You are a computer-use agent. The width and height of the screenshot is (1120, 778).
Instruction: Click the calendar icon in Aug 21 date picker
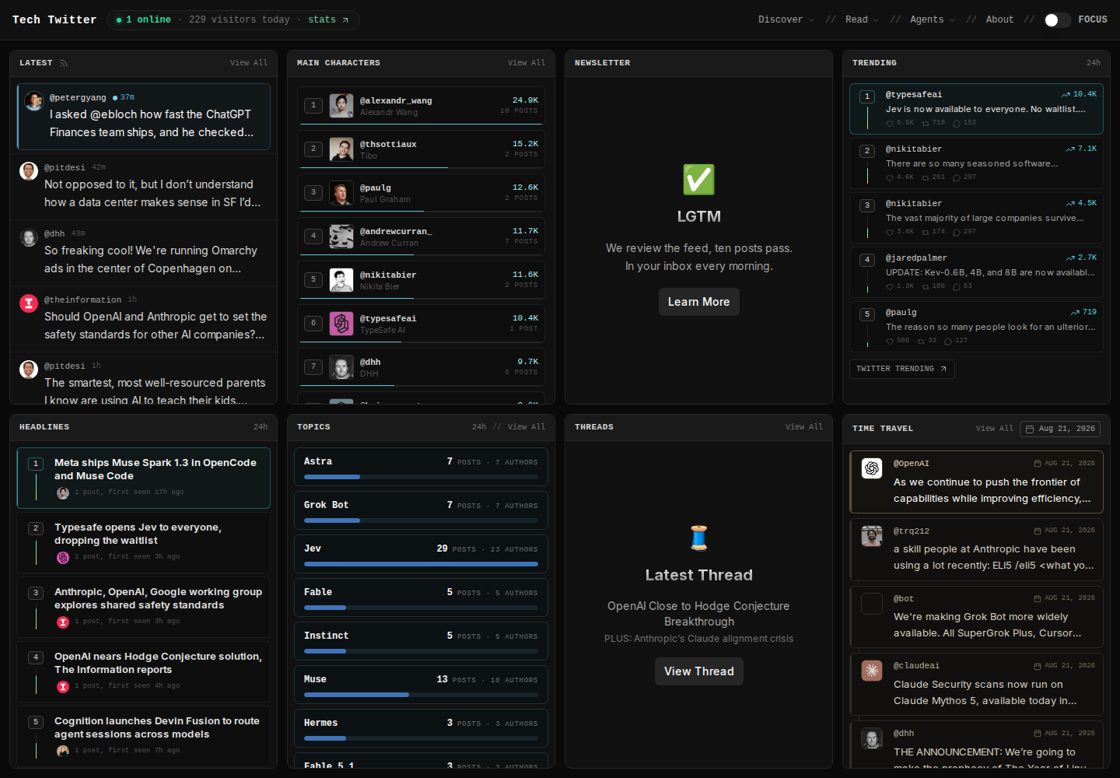tap(1029, 429)
